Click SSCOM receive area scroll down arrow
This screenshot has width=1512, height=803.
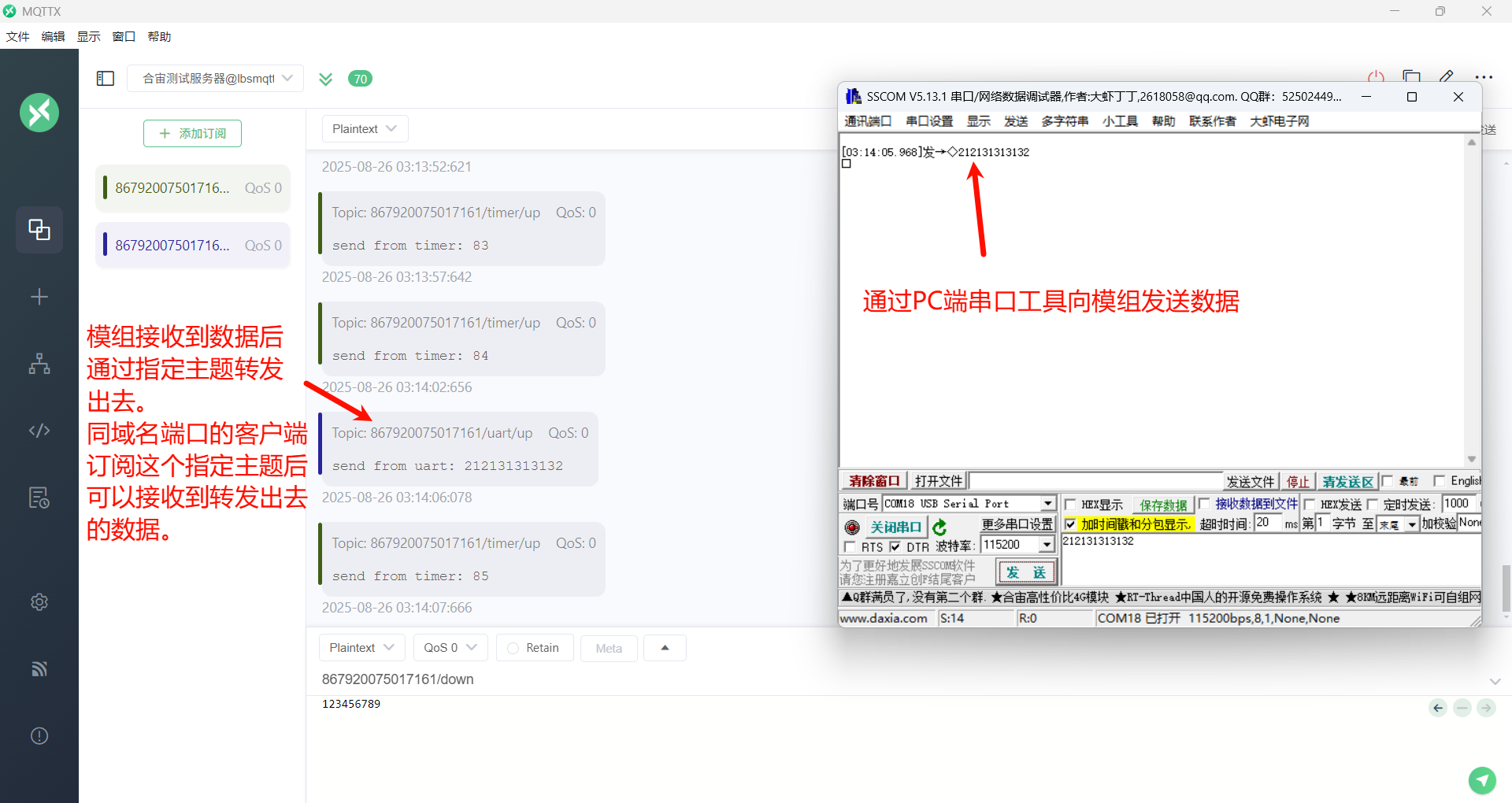click(1472, 459)
